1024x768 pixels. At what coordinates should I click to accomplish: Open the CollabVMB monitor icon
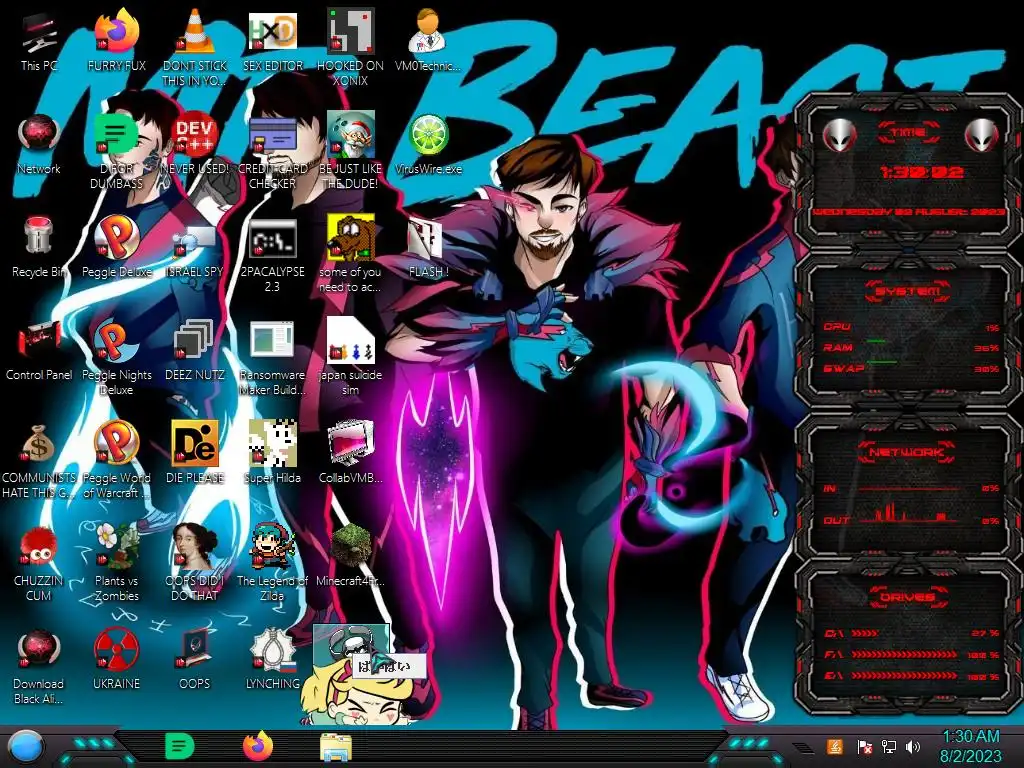(x=350, y=453)
